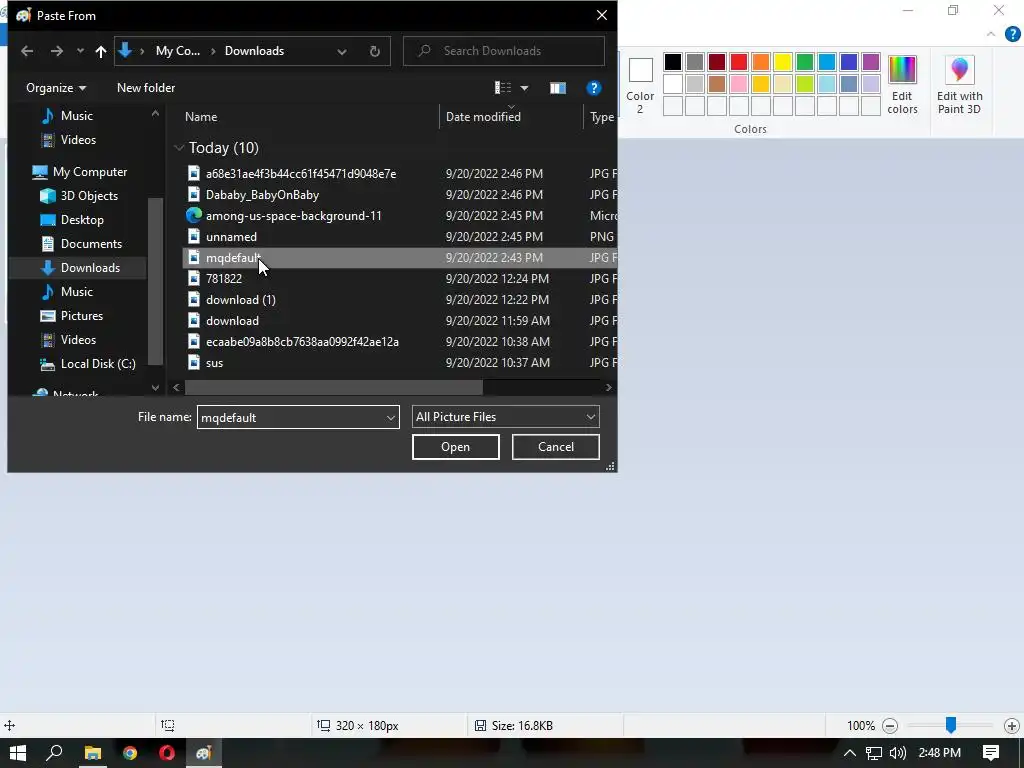Open Desktop in navigation pane
This screenshot has width=1024, height=768.
[82, 220]
